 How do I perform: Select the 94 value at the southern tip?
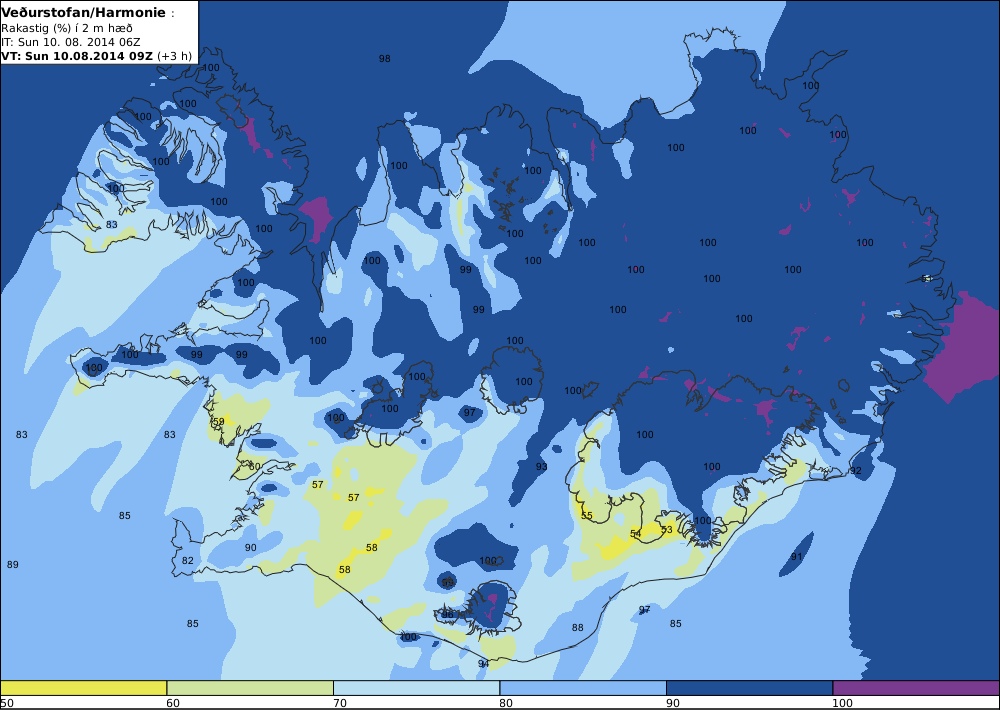coord(483,664)
